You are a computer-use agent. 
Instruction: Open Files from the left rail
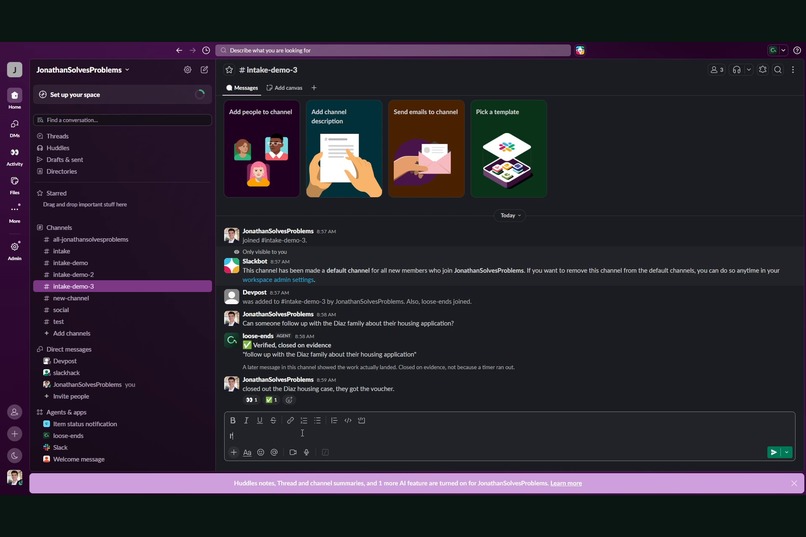[14, 185]
